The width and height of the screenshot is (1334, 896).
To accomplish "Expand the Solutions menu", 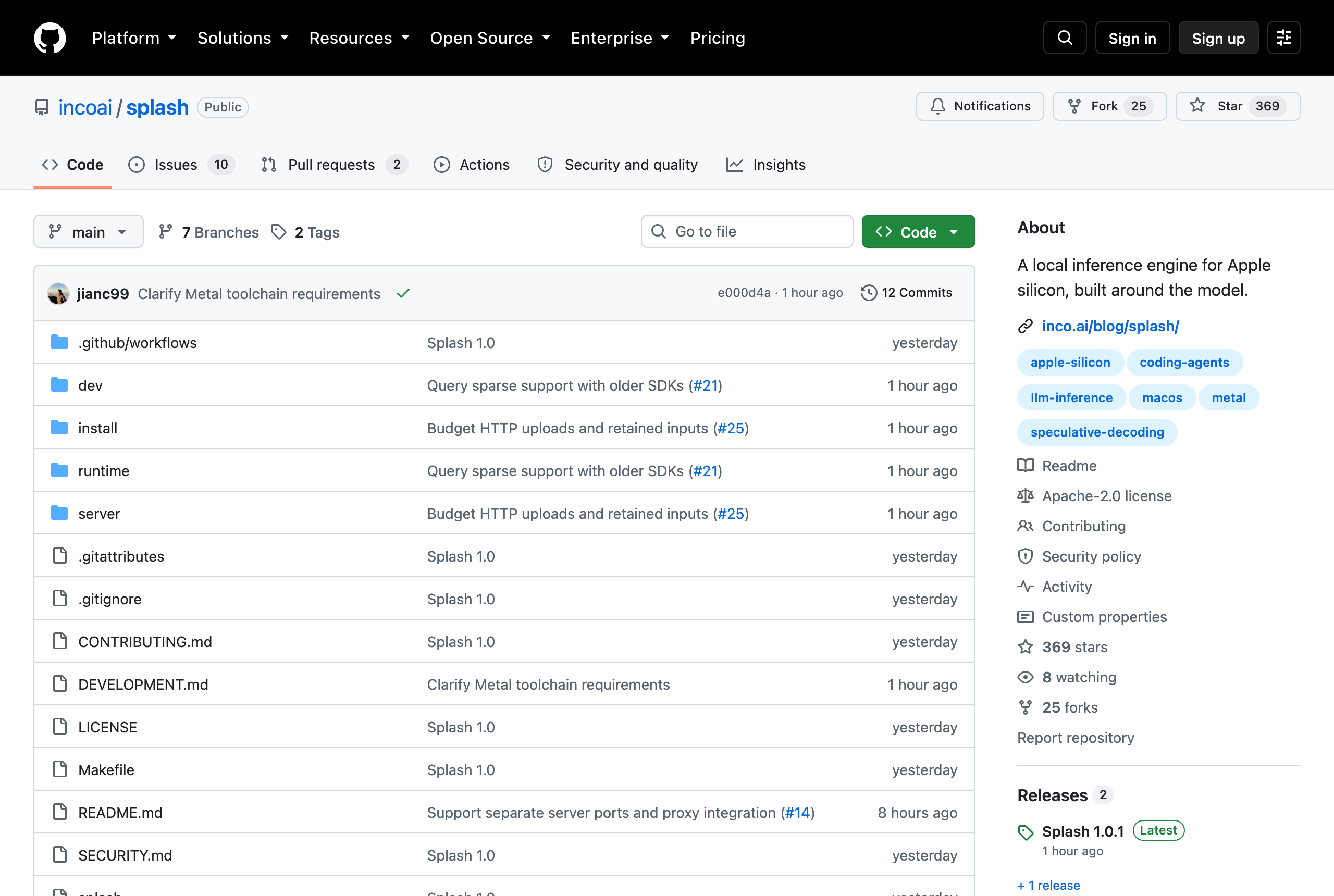I will click(243, 38).
